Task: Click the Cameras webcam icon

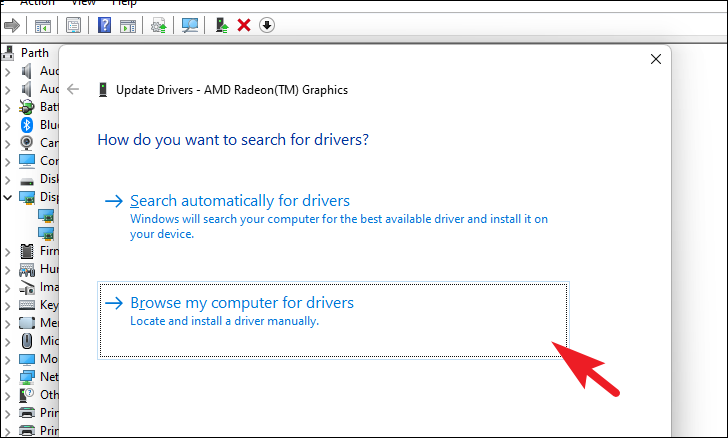Action: [x=27, y=143]
